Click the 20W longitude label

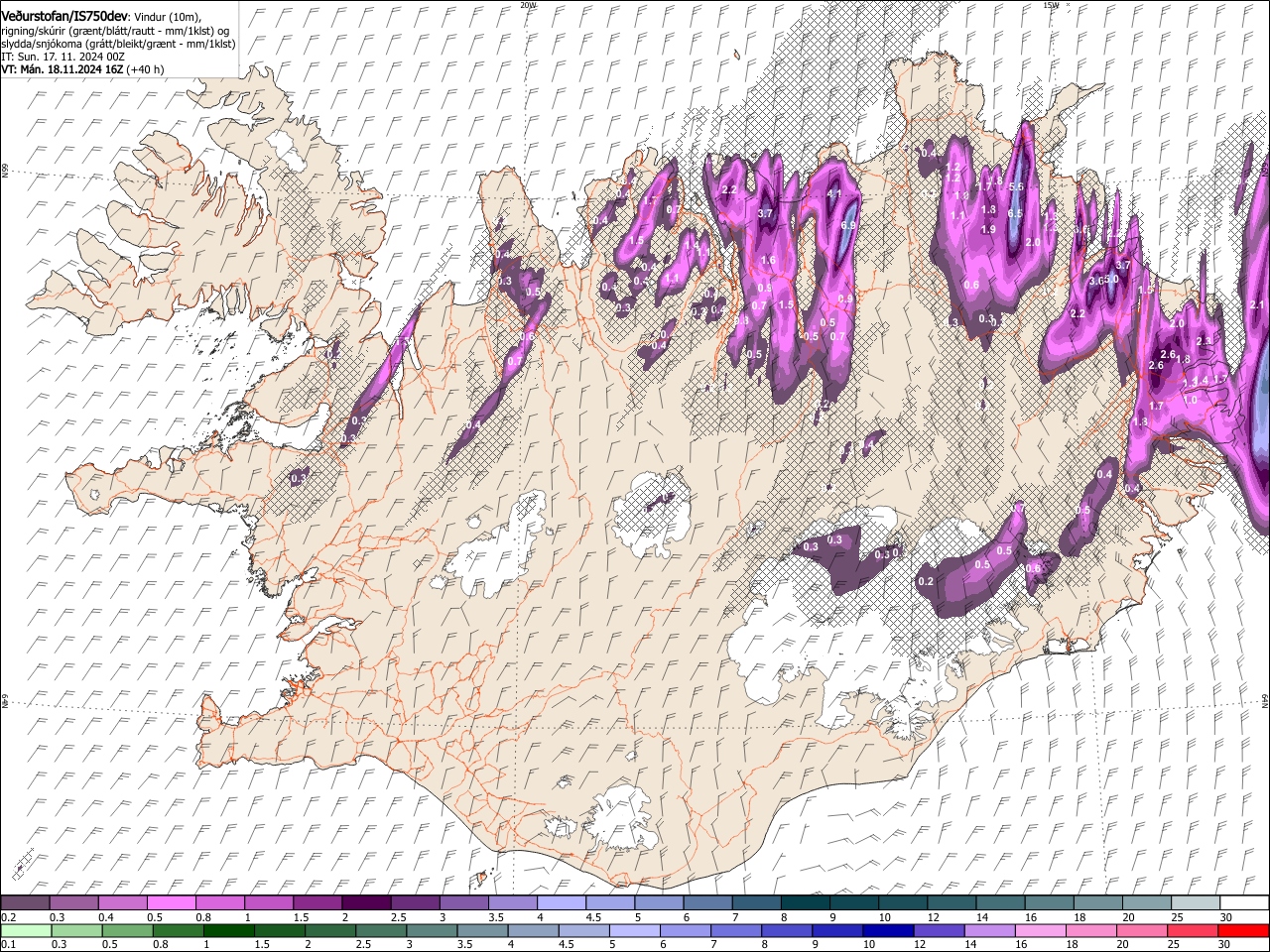tap(527, 5)
